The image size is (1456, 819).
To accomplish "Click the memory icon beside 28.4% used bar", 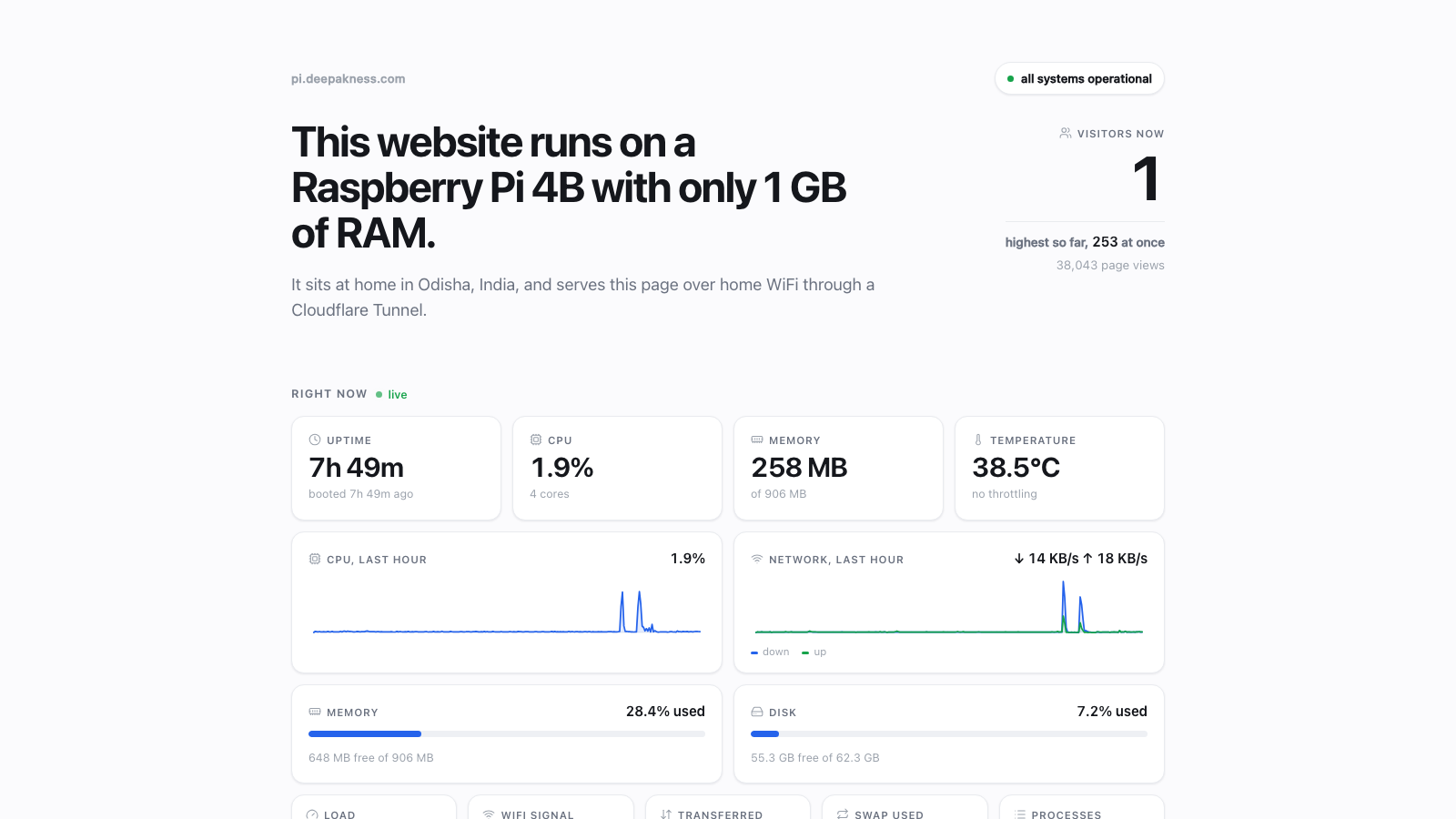I will 315,712.
